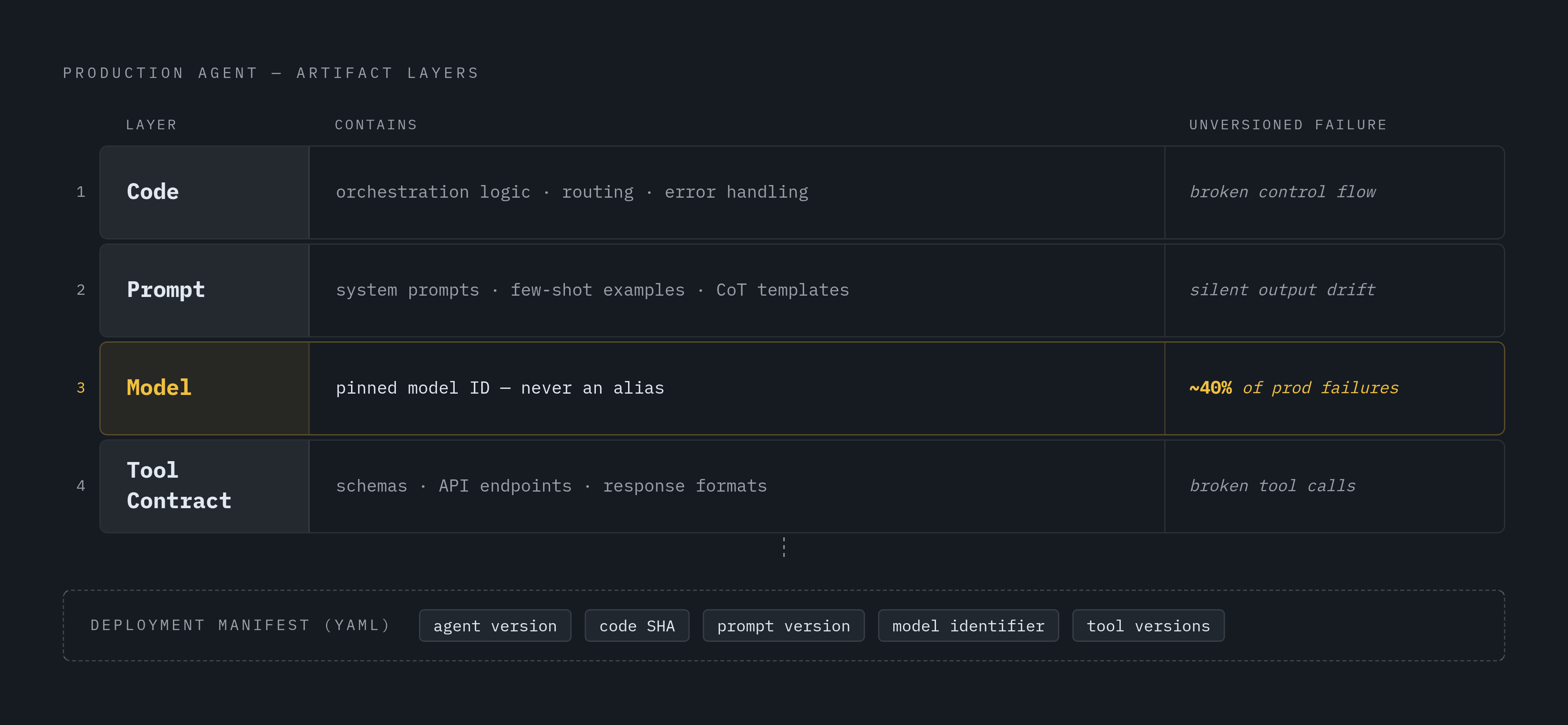
Task: Click 'silent output drift' failure text
Action: (1283, 290)
